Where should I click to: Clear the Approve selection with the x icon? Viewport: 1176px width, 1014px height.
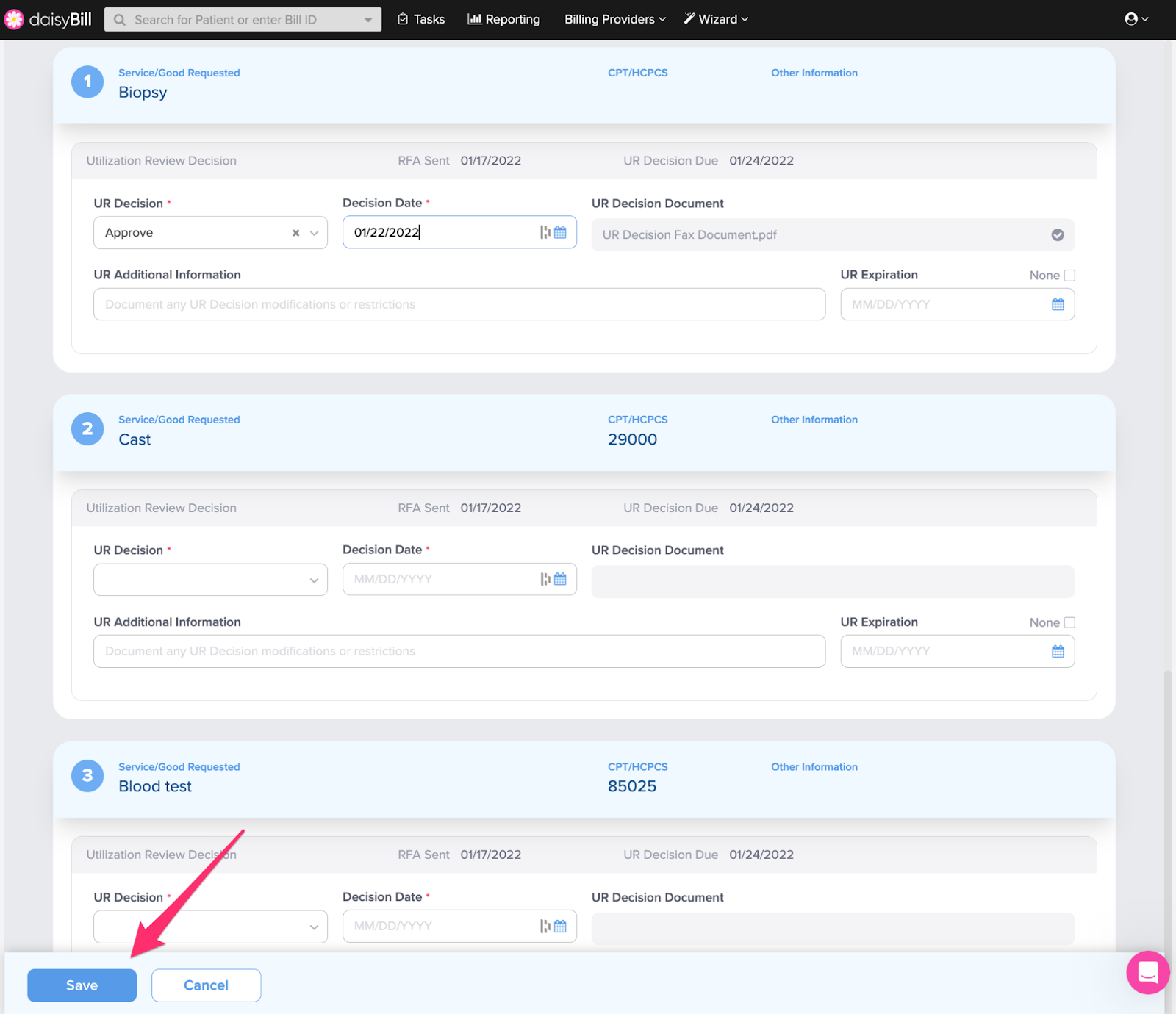pos(295,233)
